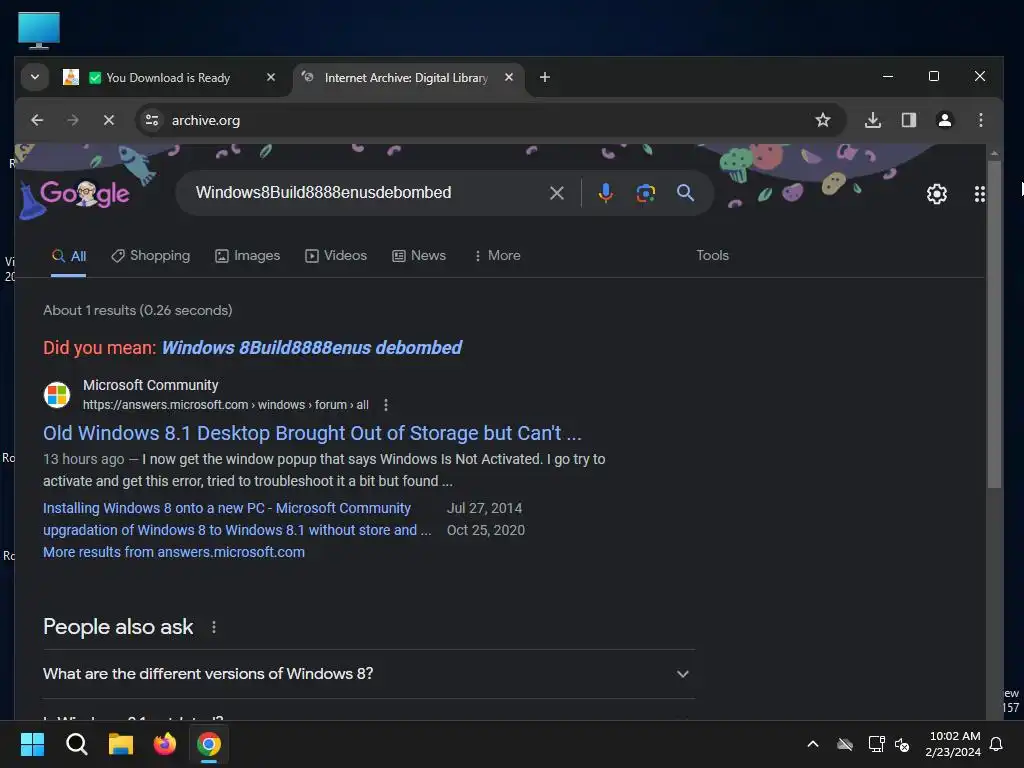1024x768 pixels.
Task: Open Chrome profile menu
Action: [x=945, y=120]
